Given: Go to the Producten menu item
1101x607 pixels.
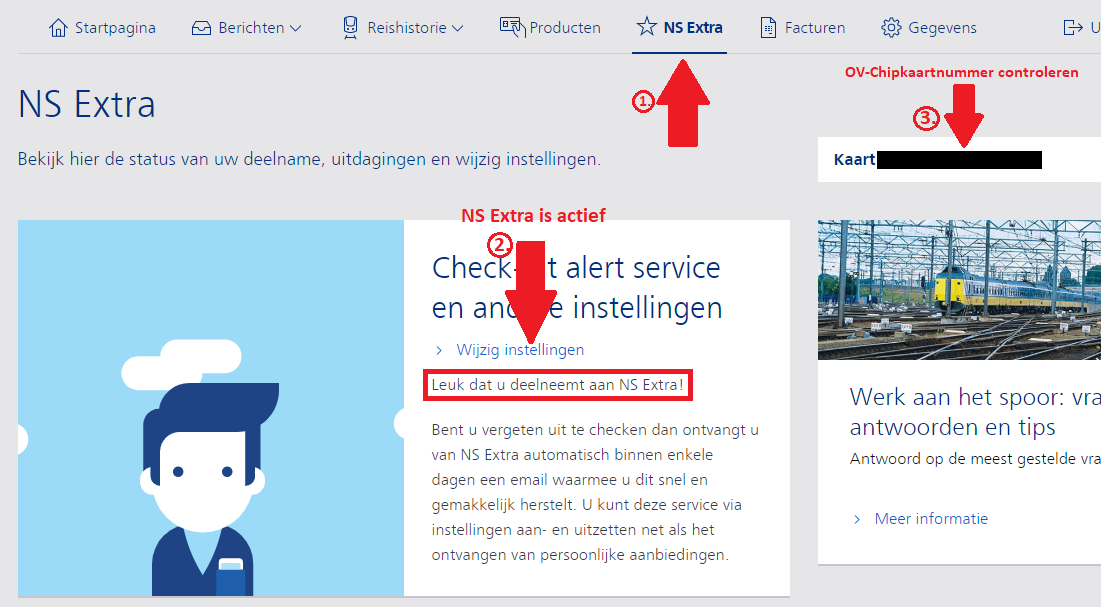Looking at the screenshot, I should coord(565,28).
